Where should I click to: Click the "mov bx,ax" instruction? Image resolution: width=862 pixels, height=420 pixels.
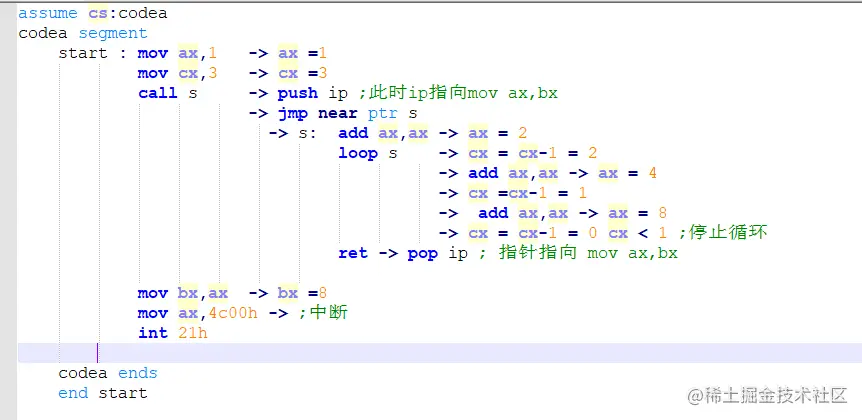pos(183,294)
